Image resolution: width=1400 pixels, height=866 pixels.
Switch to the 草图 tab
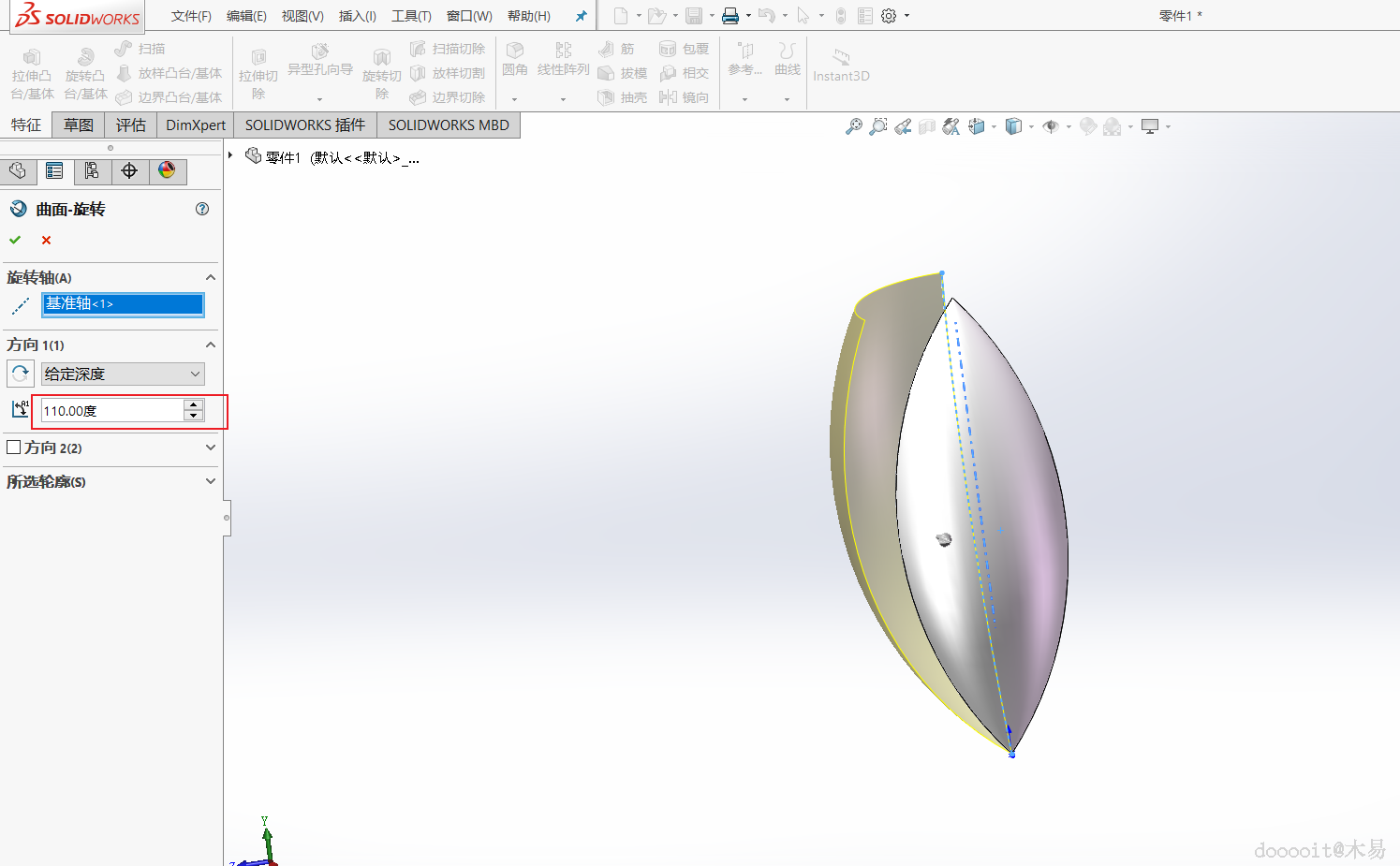click(x=79, y=125)
